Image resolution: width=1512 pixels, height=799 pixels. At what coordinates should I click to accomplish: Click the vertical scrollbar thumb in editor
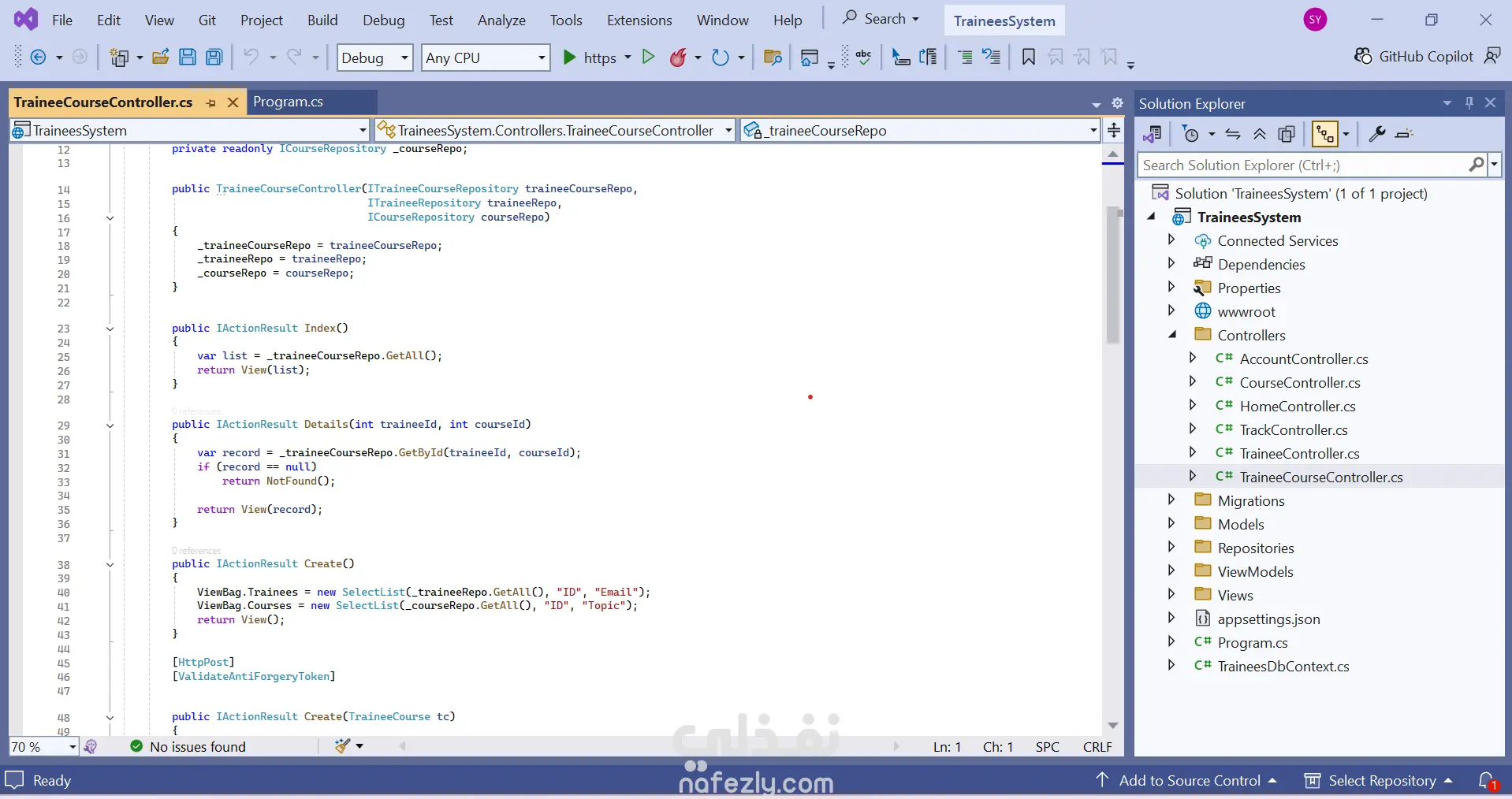point(1113,276)
